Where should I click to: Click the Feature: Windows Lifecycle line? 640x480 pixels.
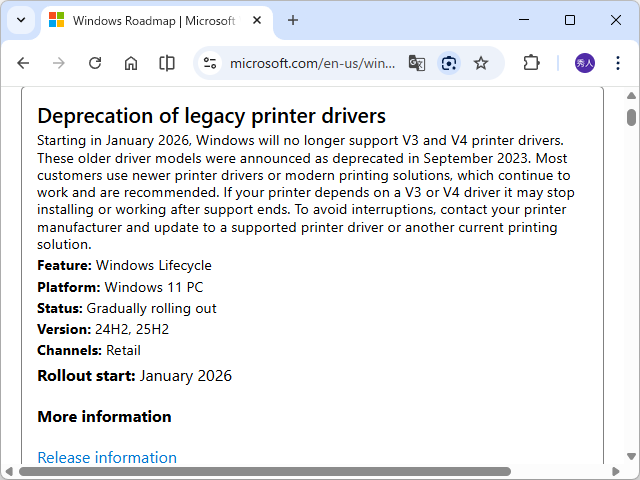click(124, 265)
